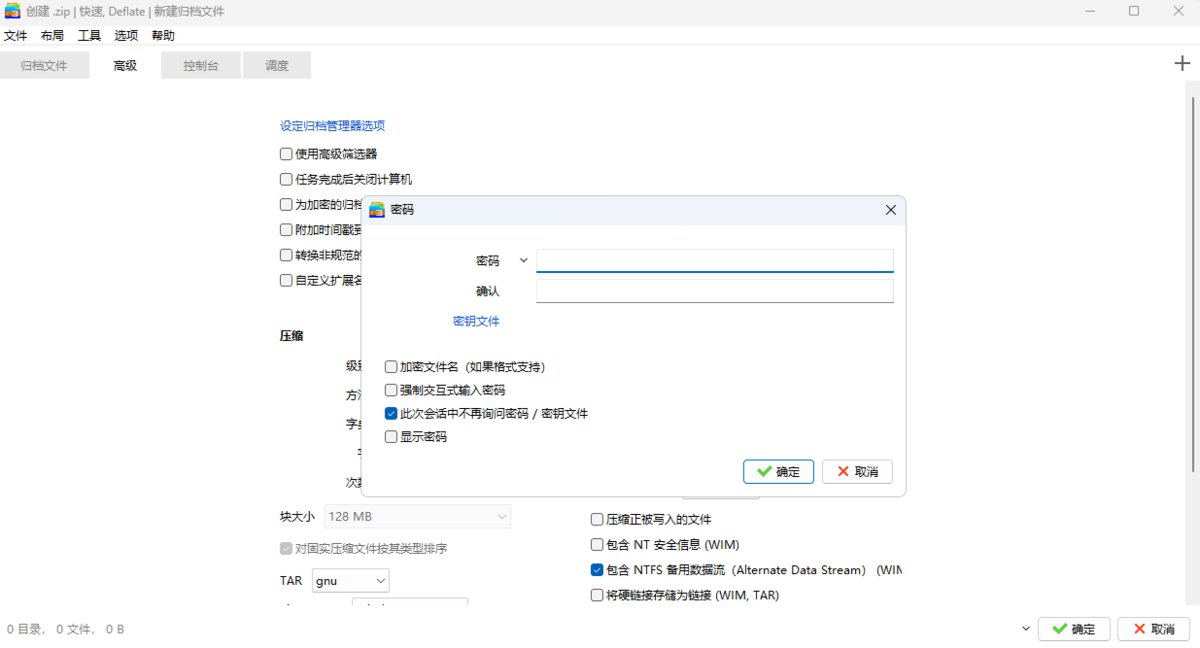
Task: Click the PeaZip icon in the main title bar
Action: [x=14, y=11]
